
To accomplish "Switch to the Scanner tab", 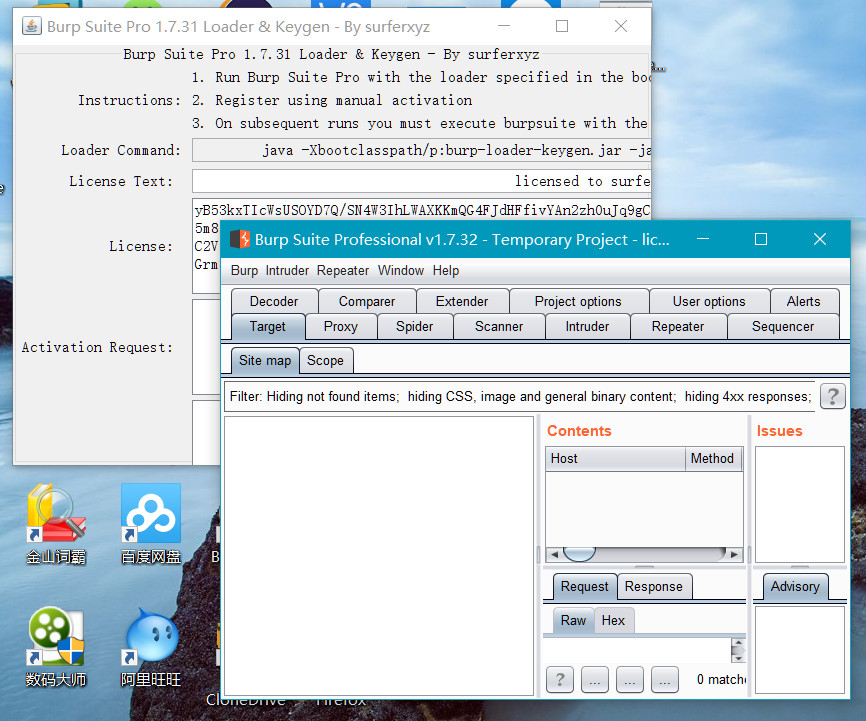I will coord(499,327).
